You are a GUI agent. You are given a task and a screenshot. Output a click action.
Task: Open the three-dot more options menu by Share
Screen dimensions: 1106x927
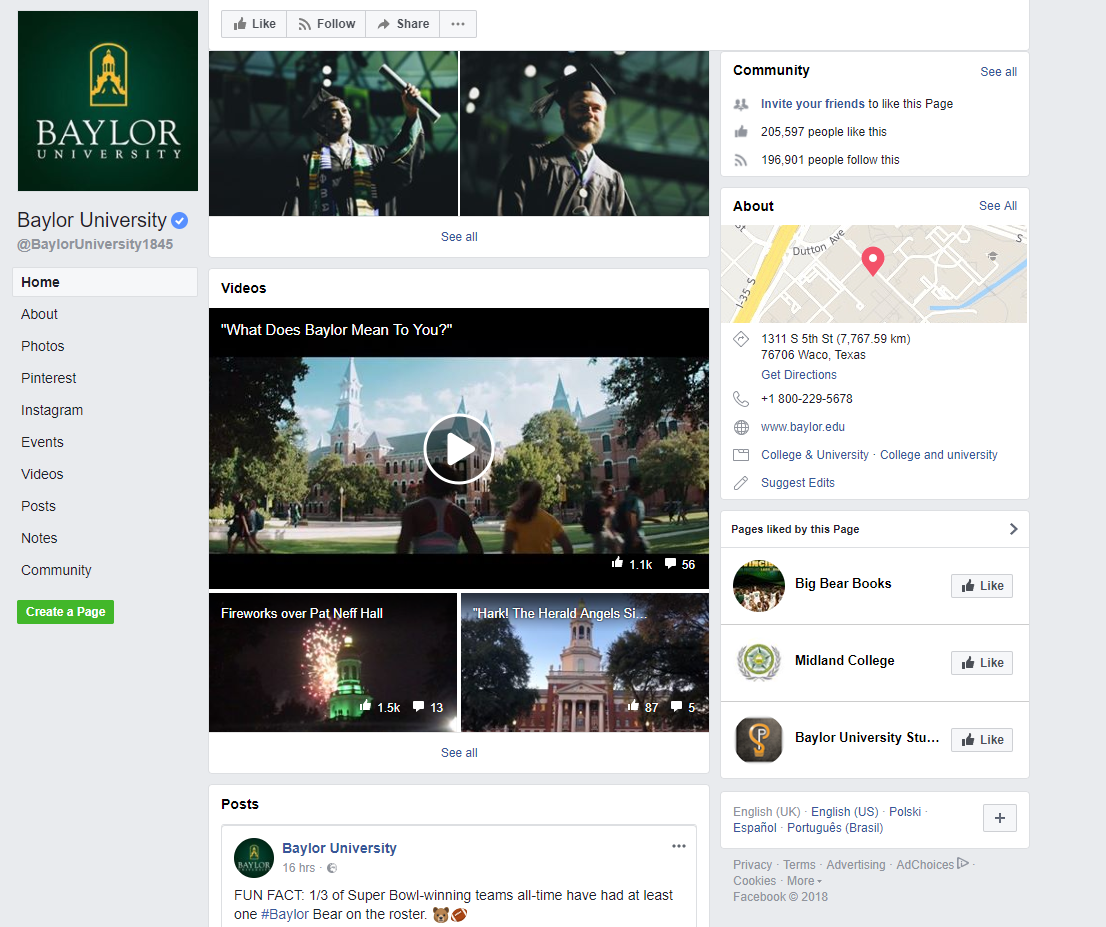click(458, 24)
